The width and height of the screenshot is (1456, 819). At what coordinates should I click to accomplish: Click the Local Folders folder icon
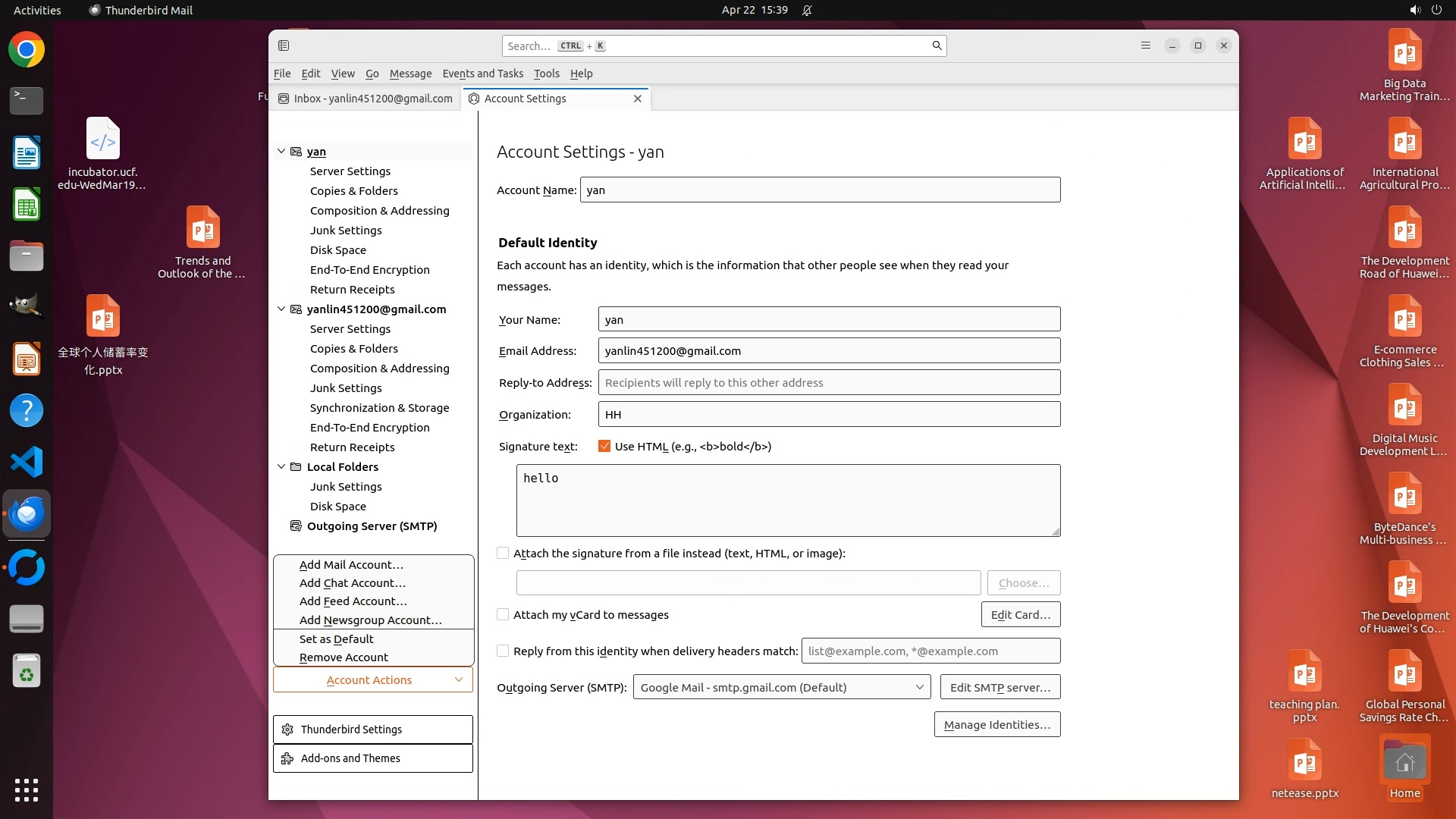coord(297,467)
